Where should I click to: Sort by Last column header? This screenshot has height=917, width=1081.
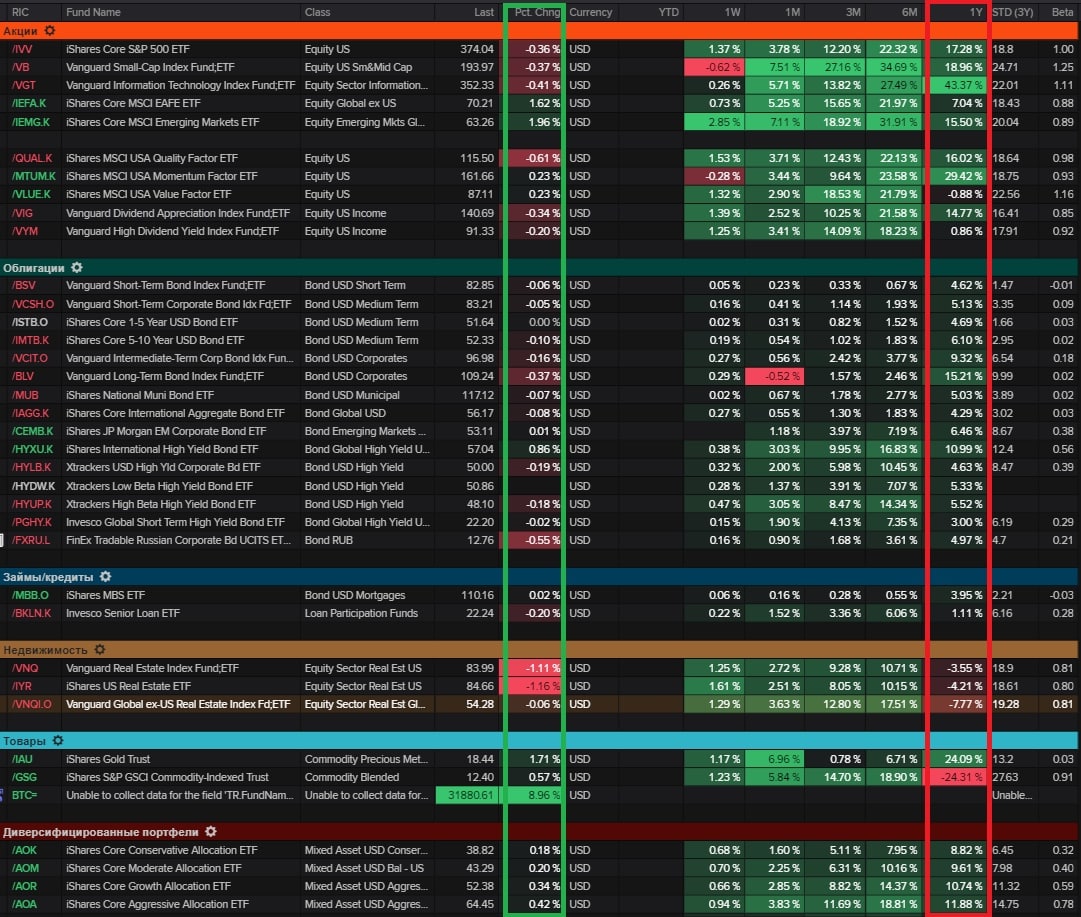coord(484,12)
